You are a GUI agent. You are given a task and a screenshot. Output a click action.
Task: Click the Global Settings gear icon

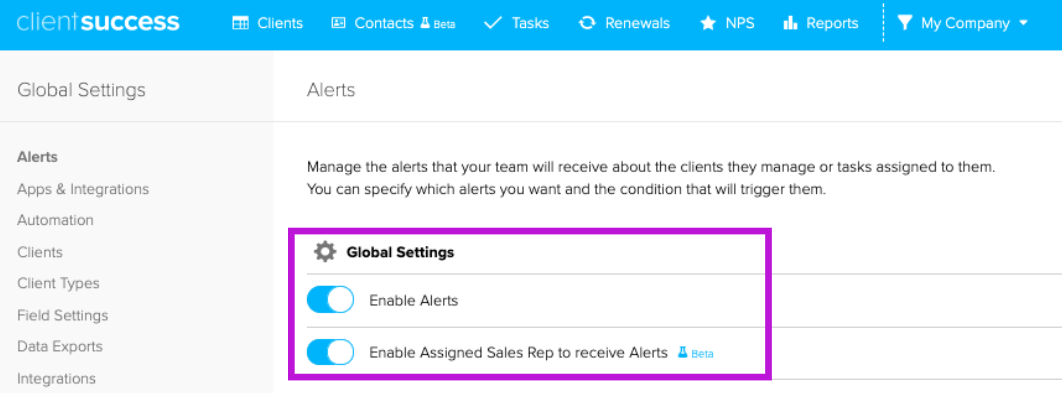[325, 252]
